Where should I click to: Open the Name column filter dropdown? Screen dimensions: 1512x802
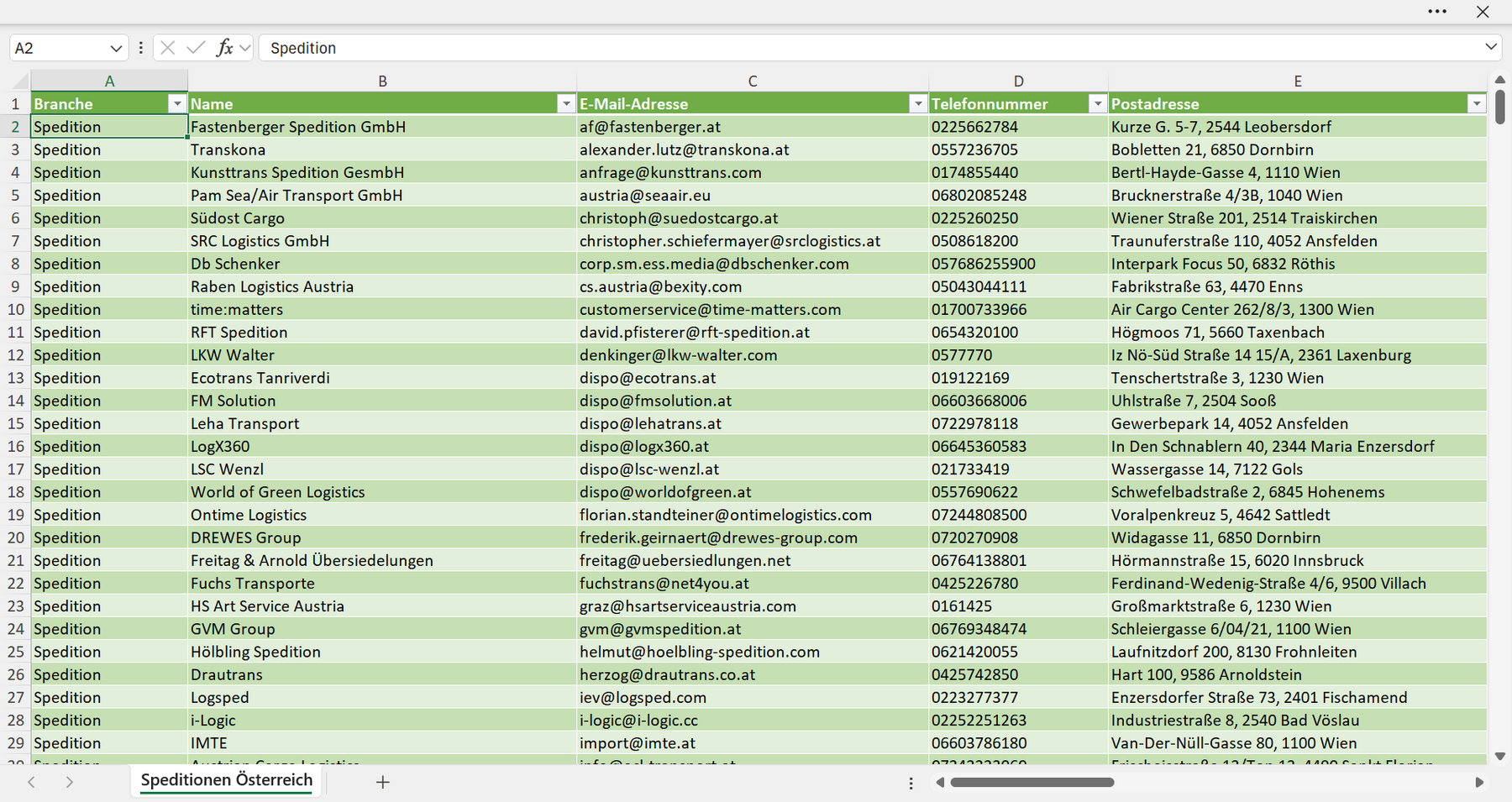(x=566, y=103)
